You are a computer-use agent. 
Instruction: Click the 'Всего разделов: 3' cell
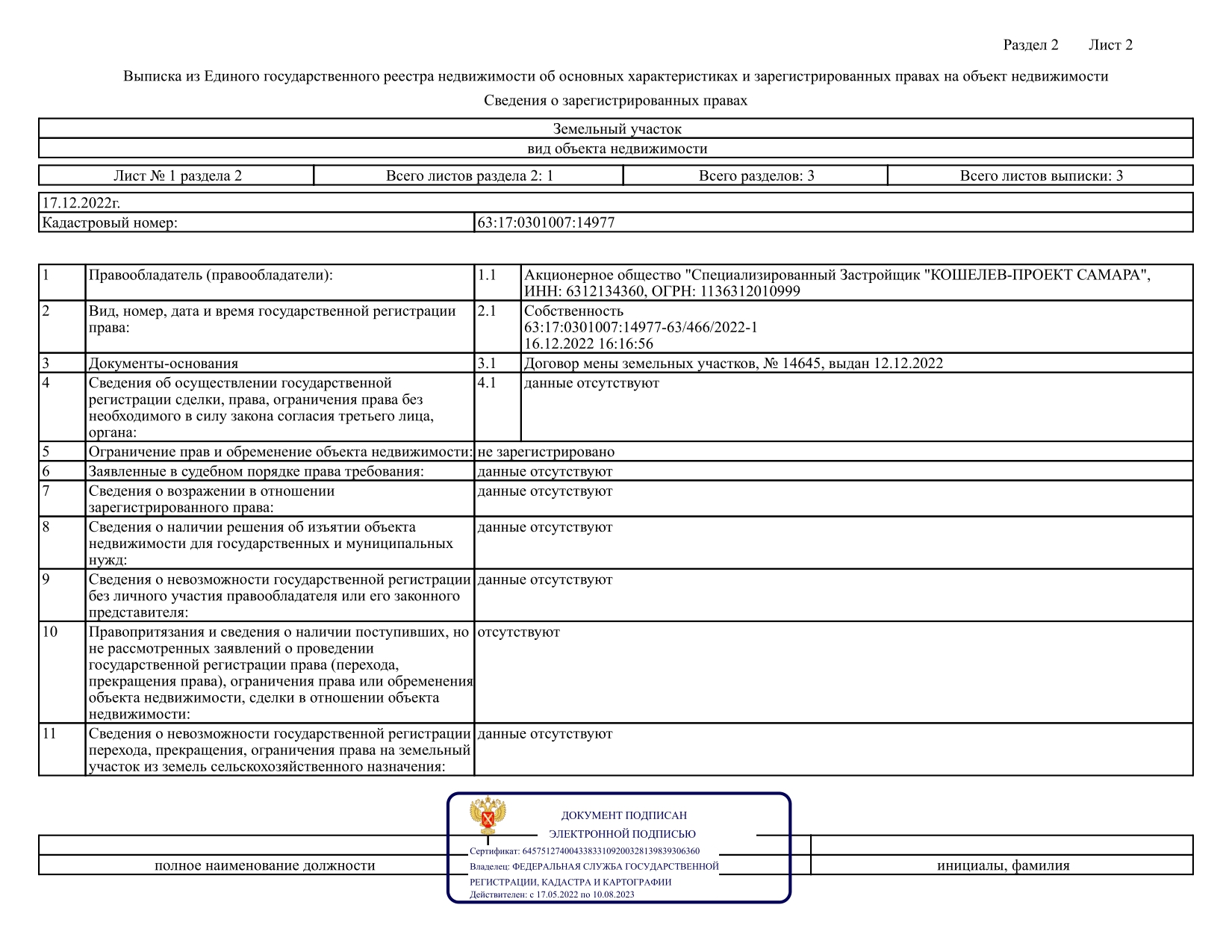click(756, 176)
